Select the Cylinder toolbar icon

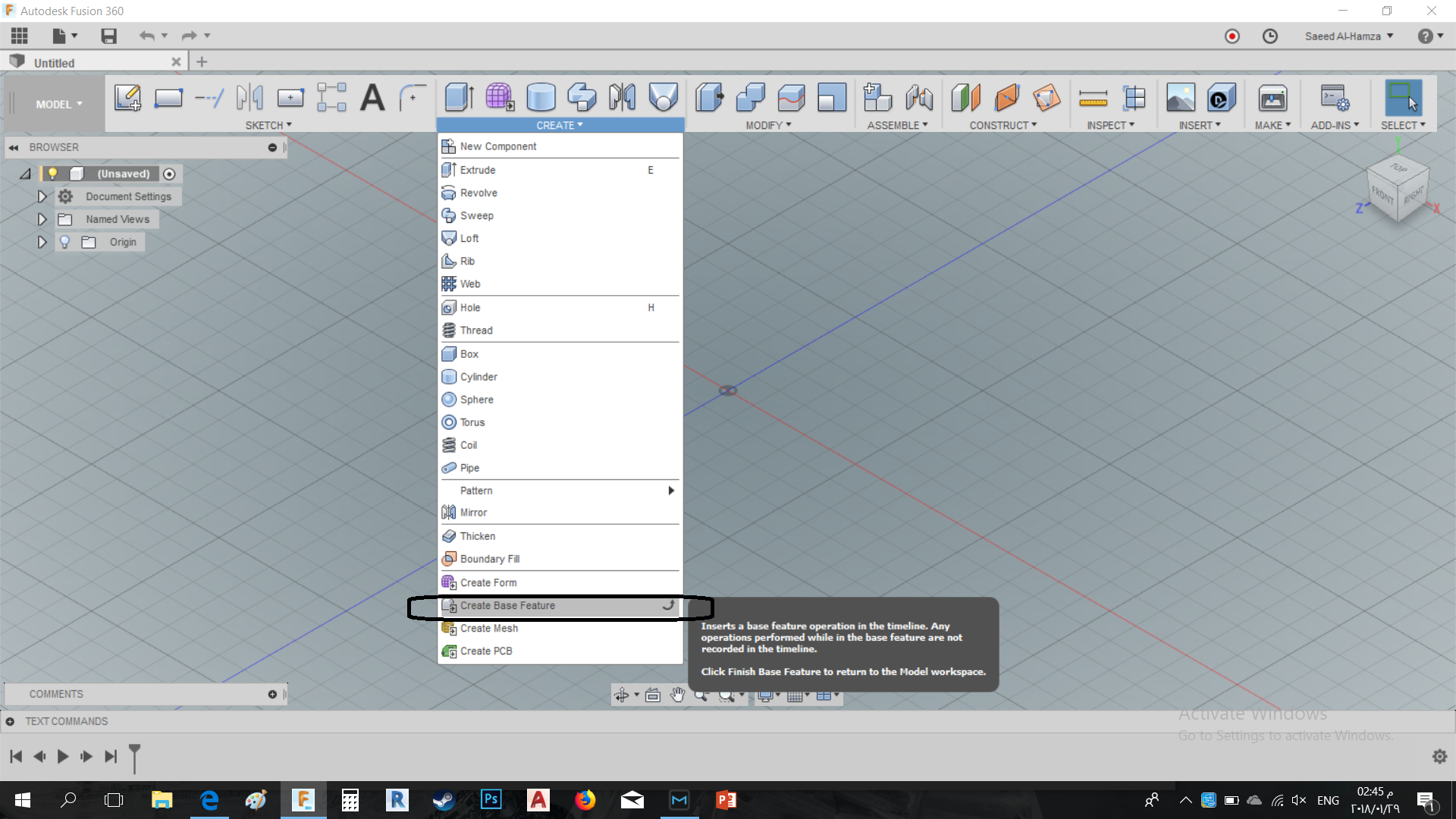tap(541, 98)
